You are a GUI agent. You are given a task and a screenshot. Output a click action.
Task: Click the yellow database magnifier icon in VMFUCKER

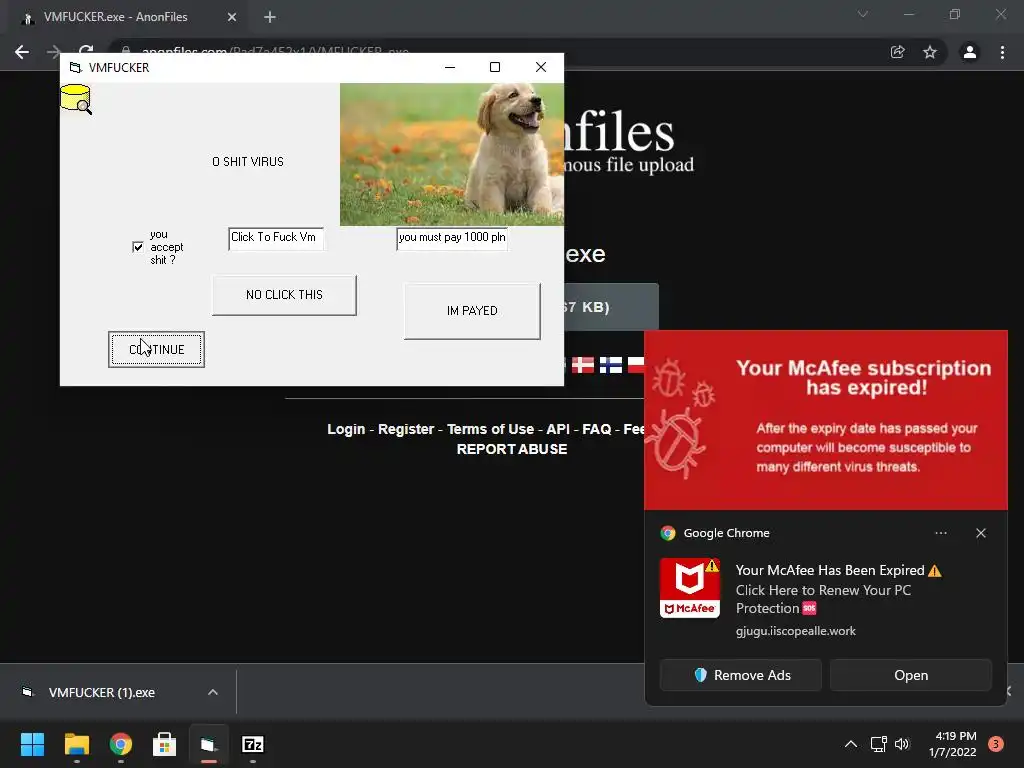76,99
